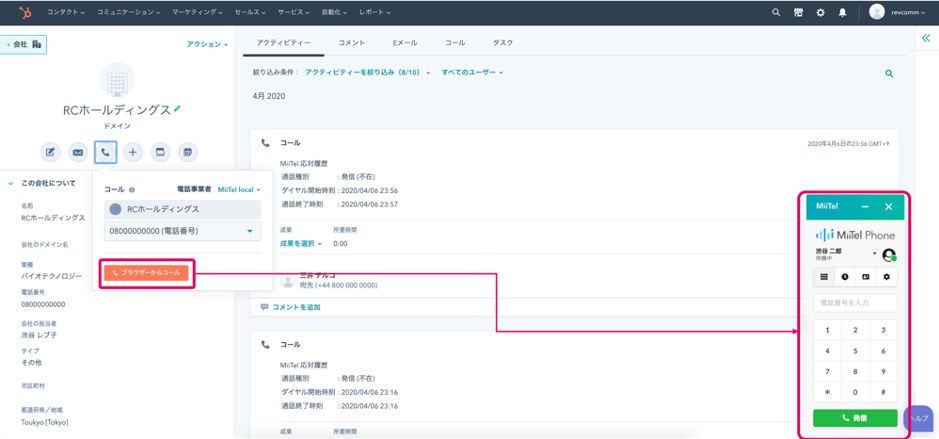Show notifications via the bell icon
This screenshot has width=939, height=439.
[x=843, y=12]
